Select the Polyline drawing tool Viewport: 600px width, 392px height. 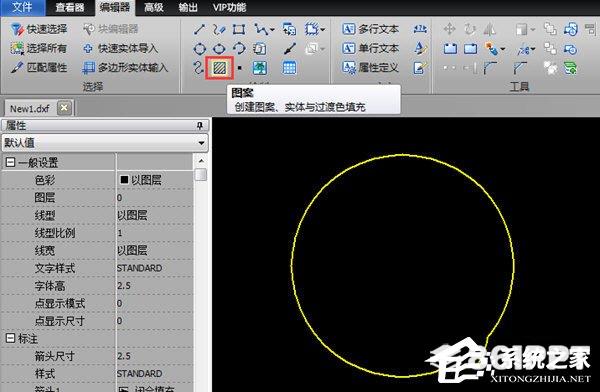click(x=261, y=29)
